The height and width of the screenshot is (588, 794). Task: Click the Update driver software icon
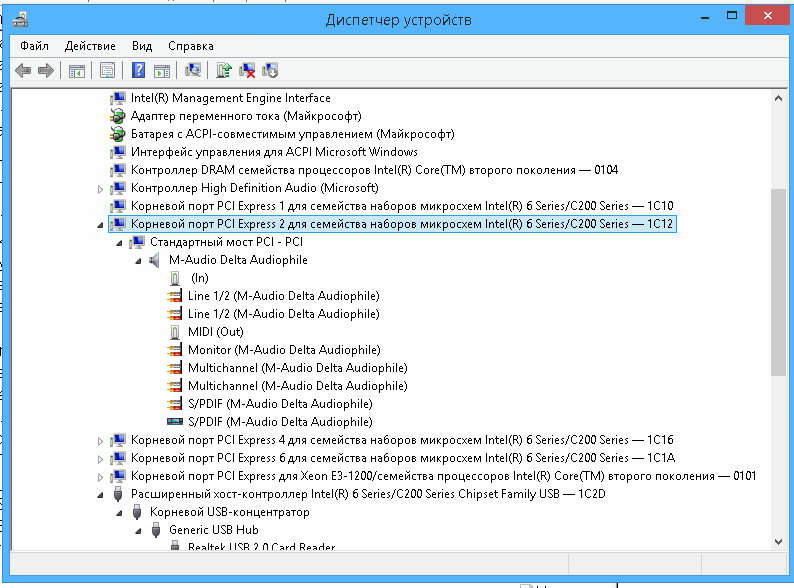[x=224, y=70]
